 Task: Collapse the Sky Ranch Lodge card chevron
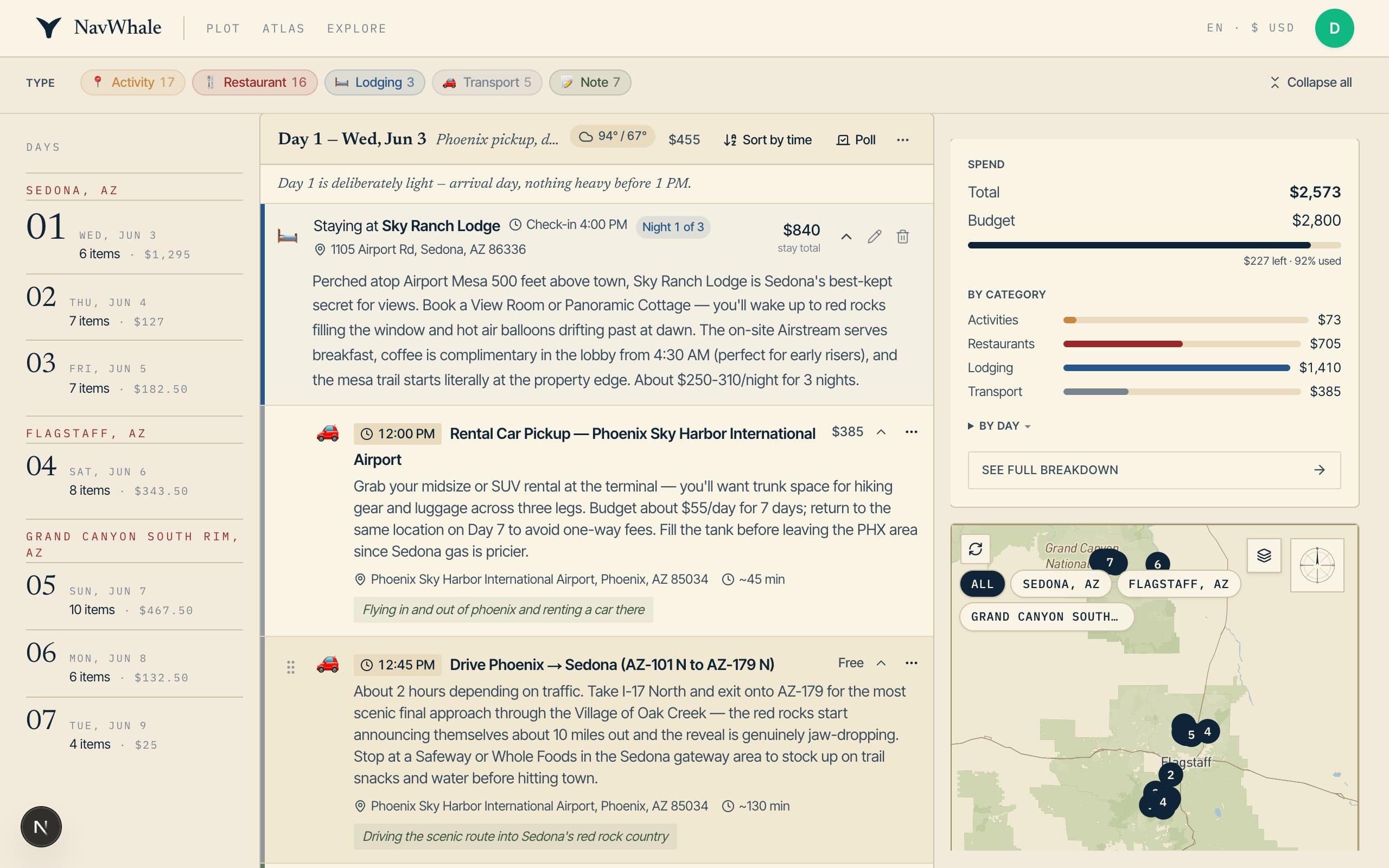point(846,237)
